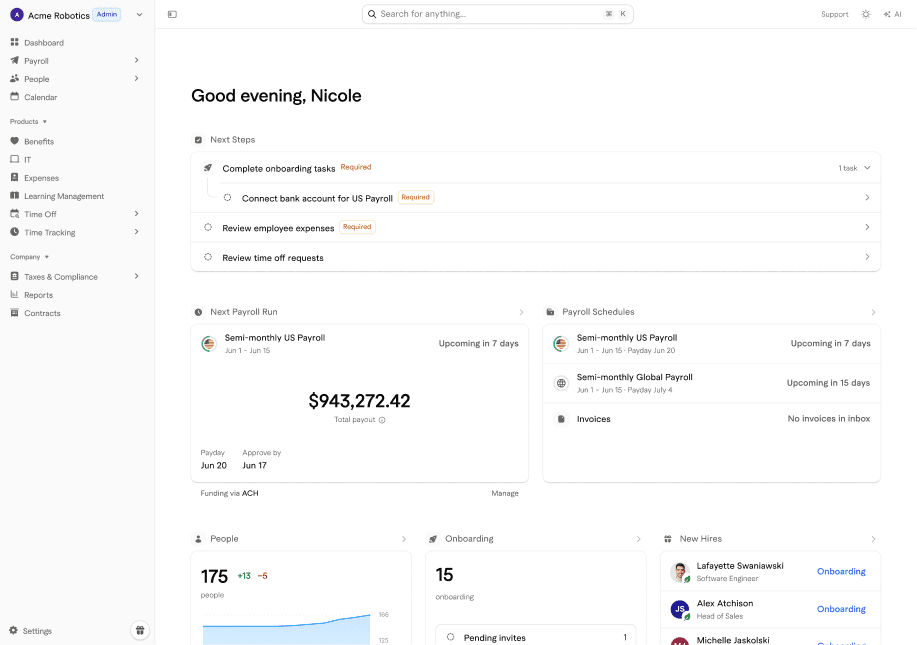This screenshot has width=917, height=645.
Task: Click Alex Atchison's JS avatar
Action: point(680,609)
